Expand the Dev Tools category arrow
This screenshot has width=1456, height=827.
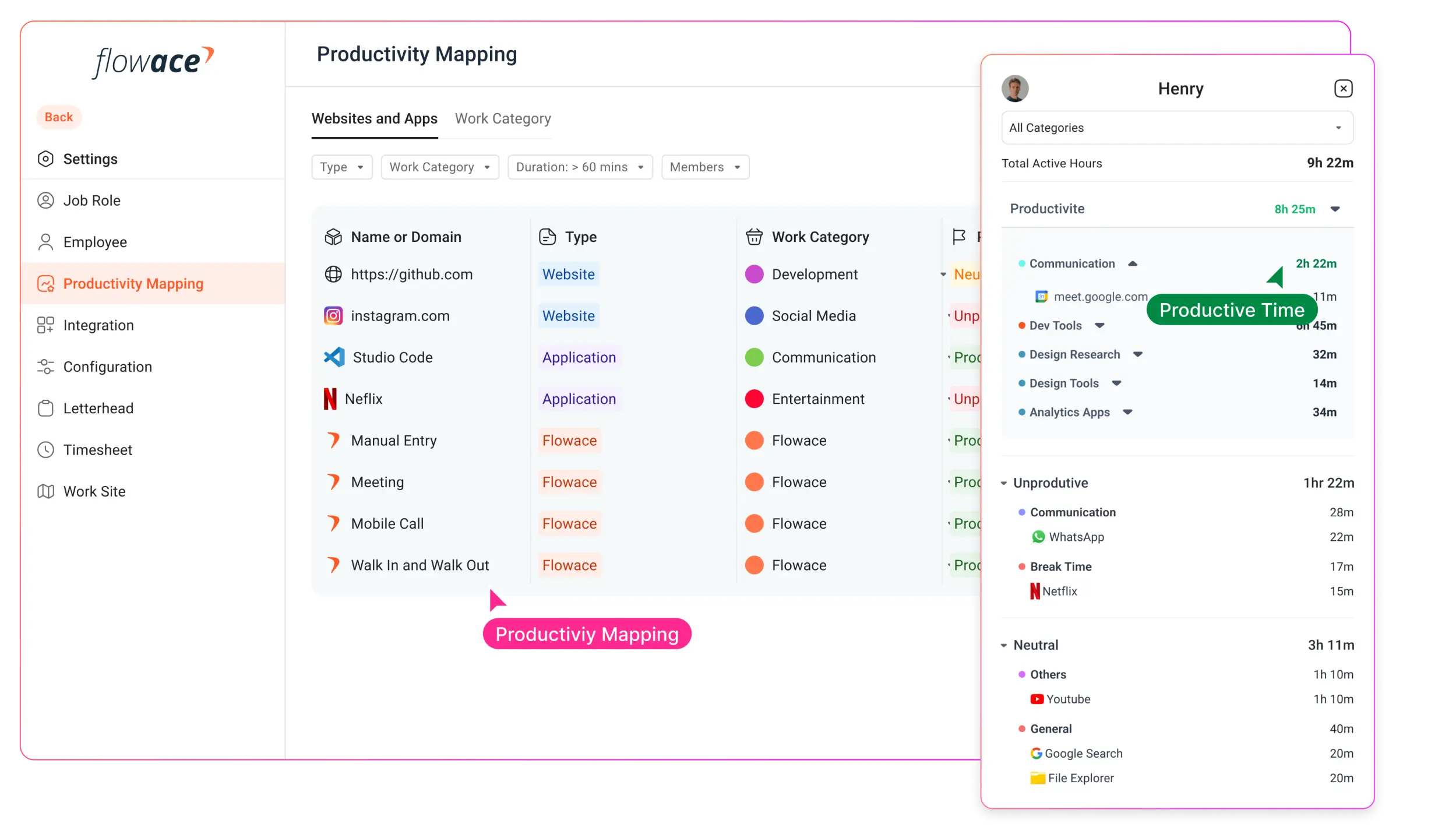tap(1099, 326)
